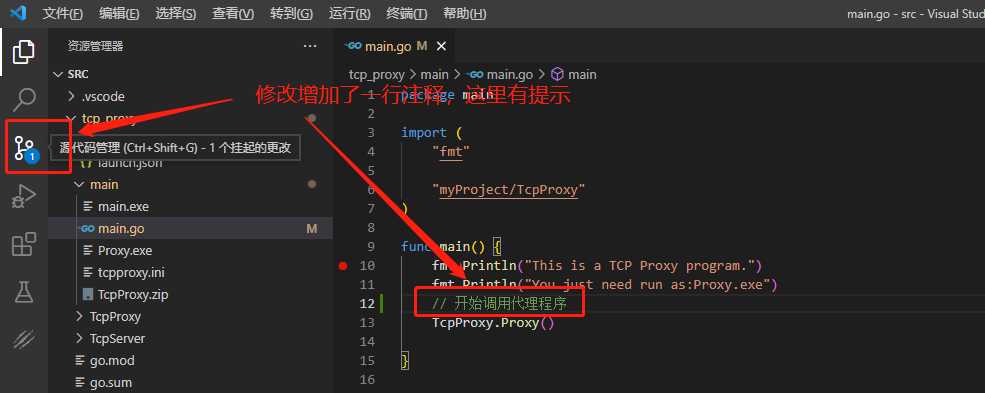
Task: Open the Run and Debug view
Action: 24,196
